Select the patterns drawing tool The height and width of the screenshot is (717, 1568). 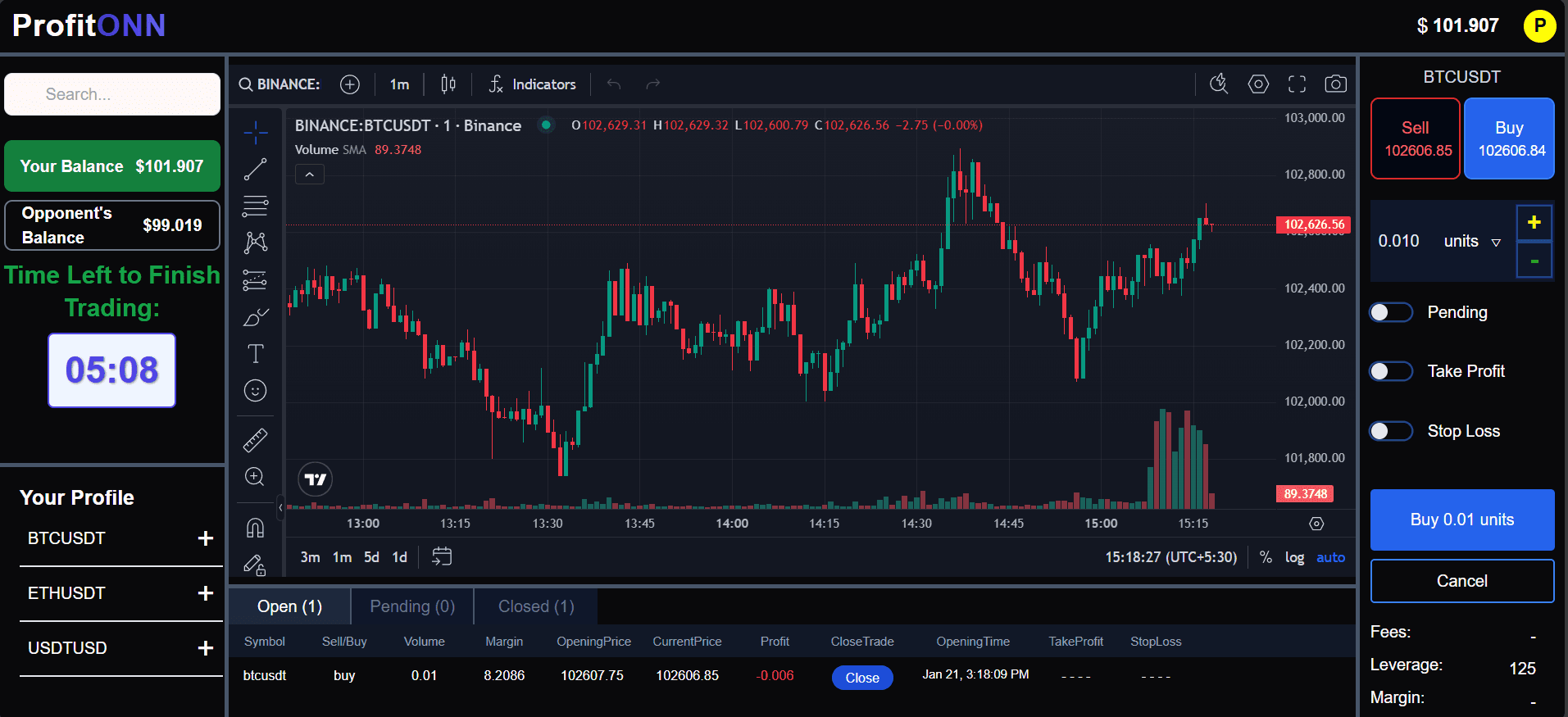[255, 243]
